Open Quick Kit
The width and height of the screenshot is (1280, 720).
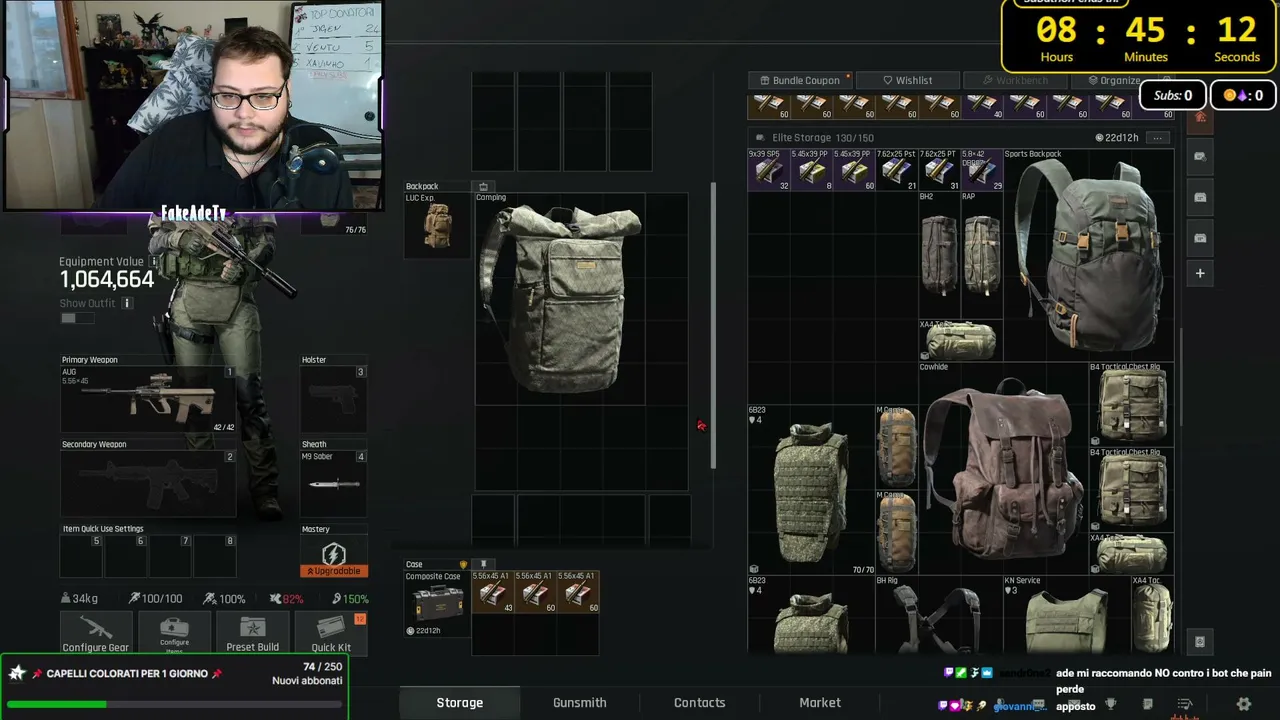331,633
